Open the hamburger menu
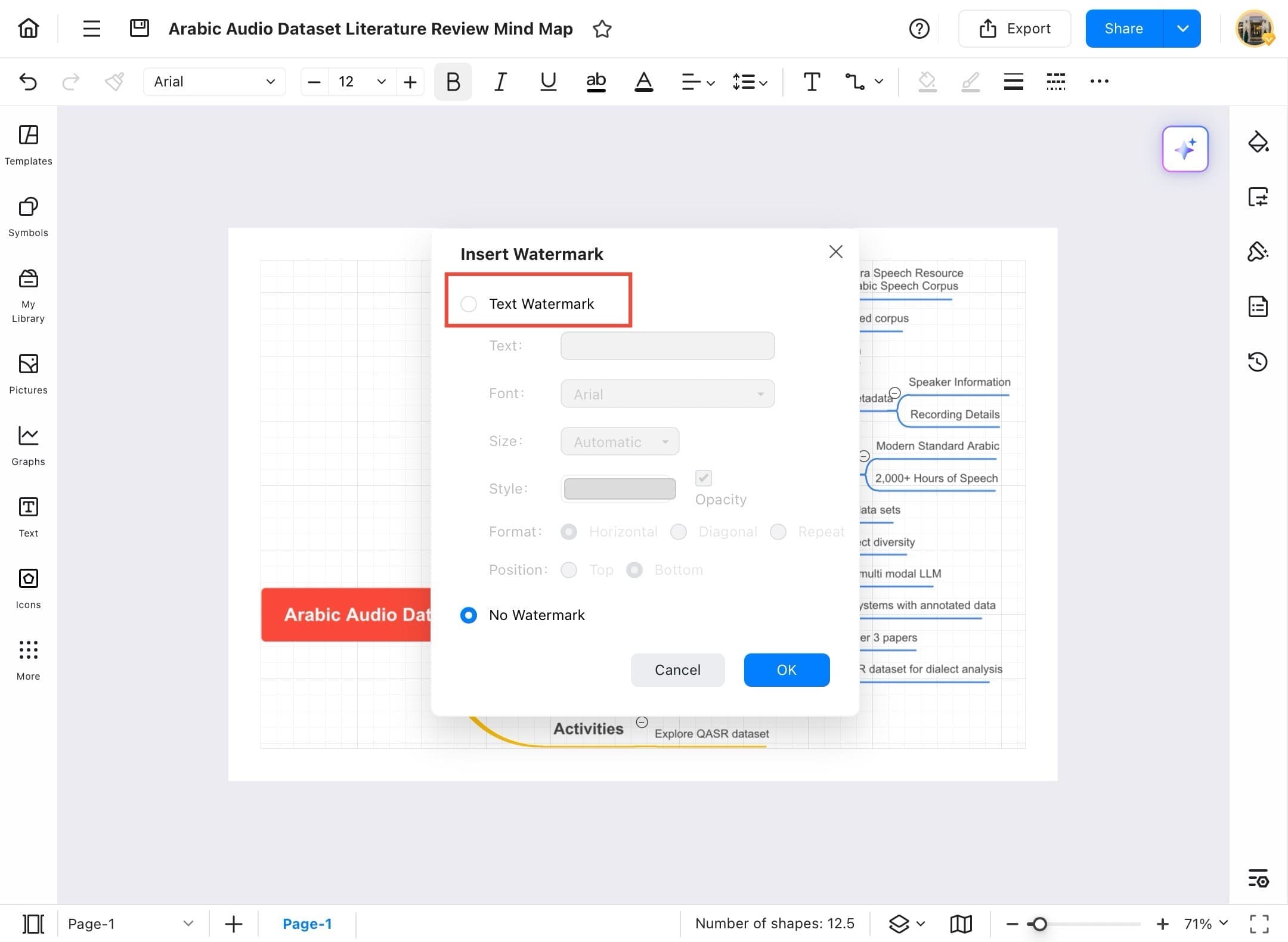The image size is (1288, 942). (x=91, y=28)
